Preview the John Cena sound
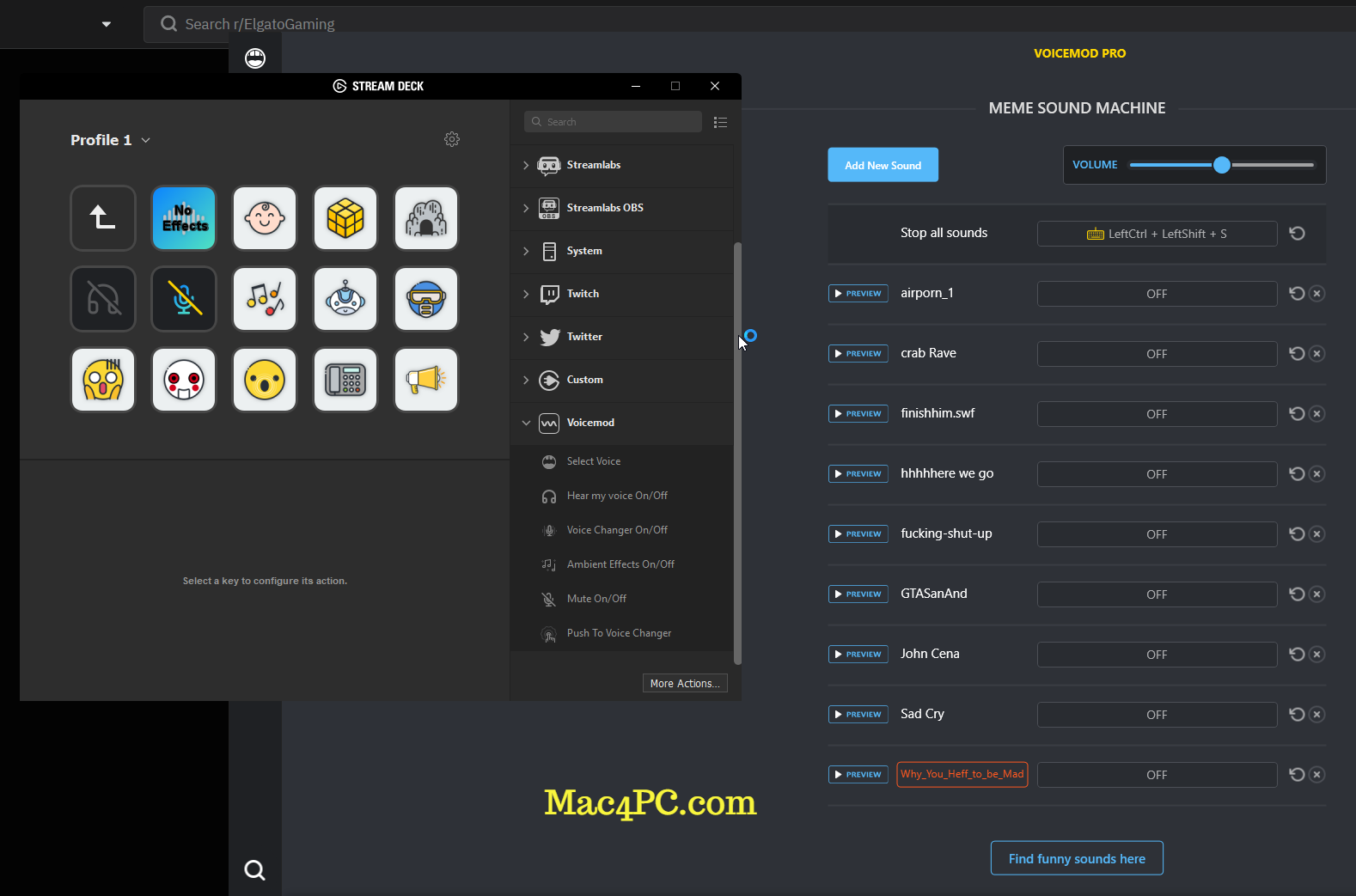Screen dimensions: 1356x896 pyautogui.click(x=858, y=655)
